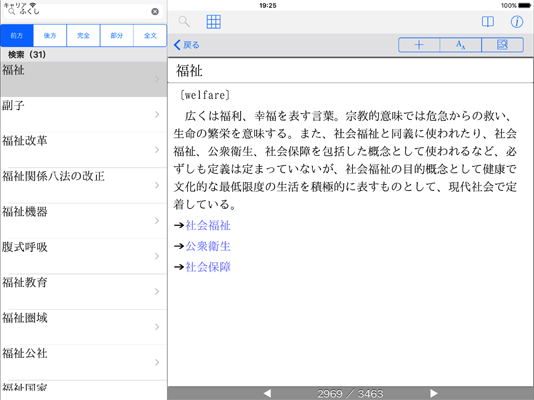Click chevron on the selected 福祉 row
Image resolution: width=534 pixels, height=400 pixels.
click(157, 79)
